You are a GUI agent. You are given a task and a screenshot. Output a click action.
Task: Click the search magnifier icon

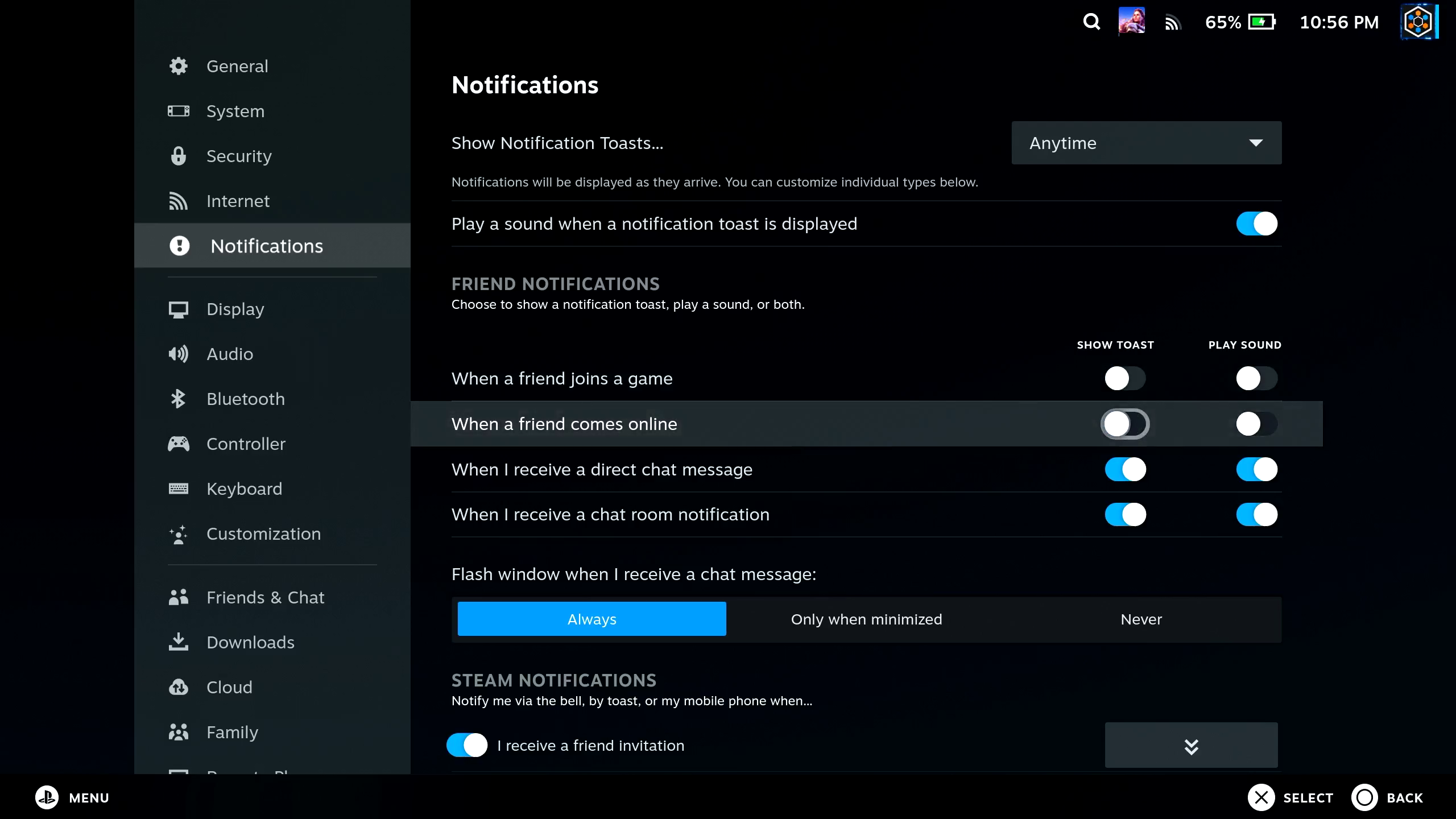(1091, 22)
